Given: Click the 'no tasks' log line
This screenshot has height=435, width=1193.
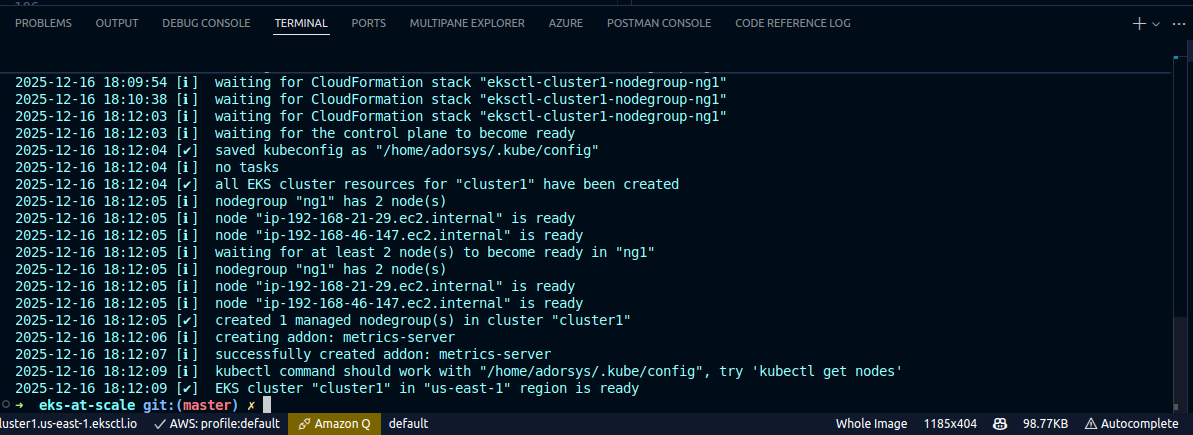Looking at the screenshot, I should [247, 167].
